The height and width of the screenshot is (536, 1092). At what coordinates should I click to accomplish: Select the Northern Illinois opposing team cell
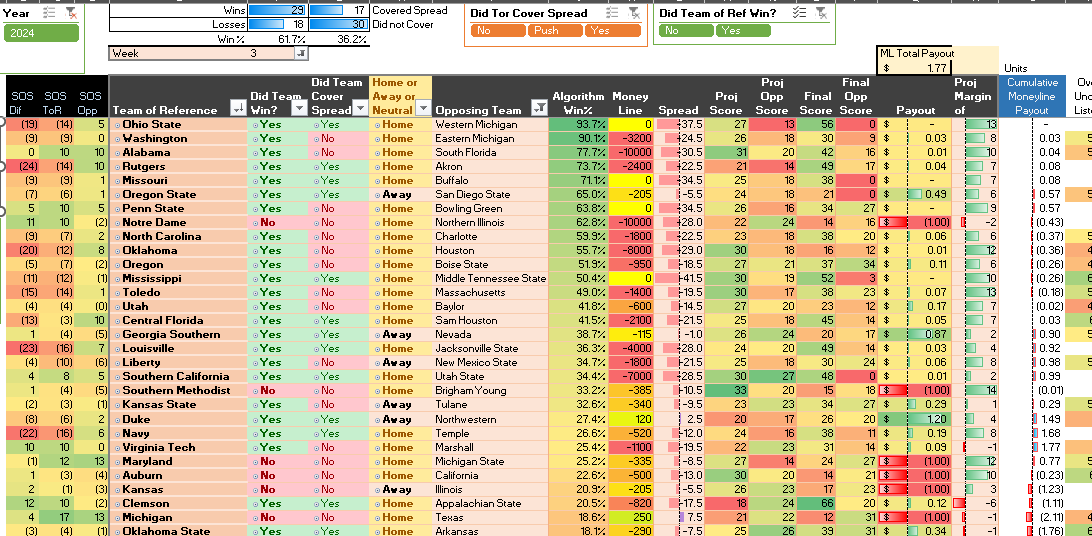tap(490, 223)
